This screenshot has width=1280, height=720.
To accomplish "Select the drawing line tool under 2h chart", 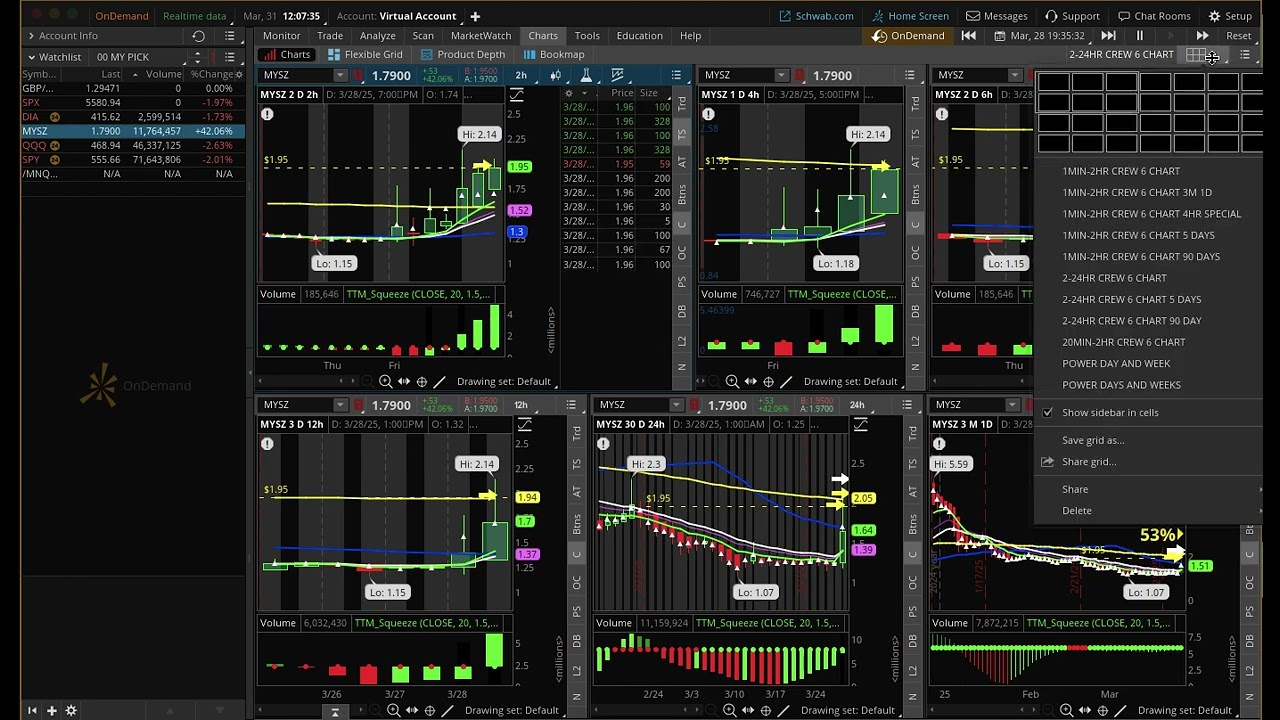I will click(439, 381).
